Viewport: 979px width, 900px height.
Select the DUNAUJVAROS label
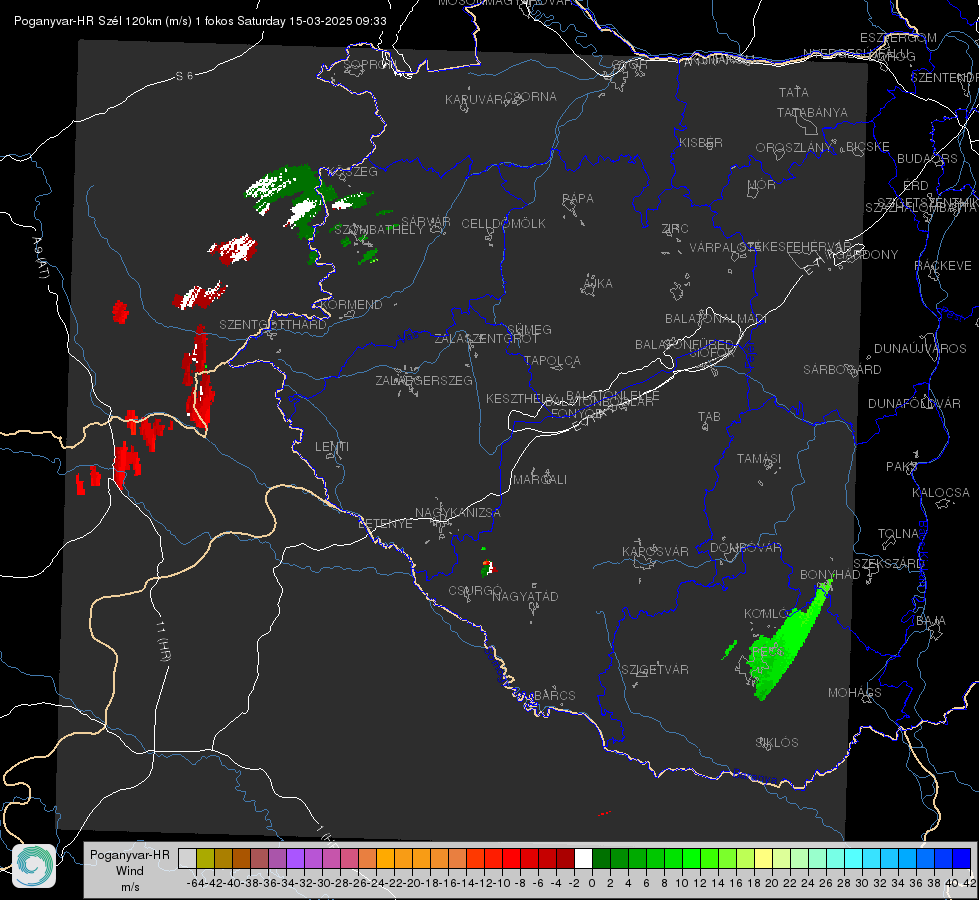(x=920, y=349)
